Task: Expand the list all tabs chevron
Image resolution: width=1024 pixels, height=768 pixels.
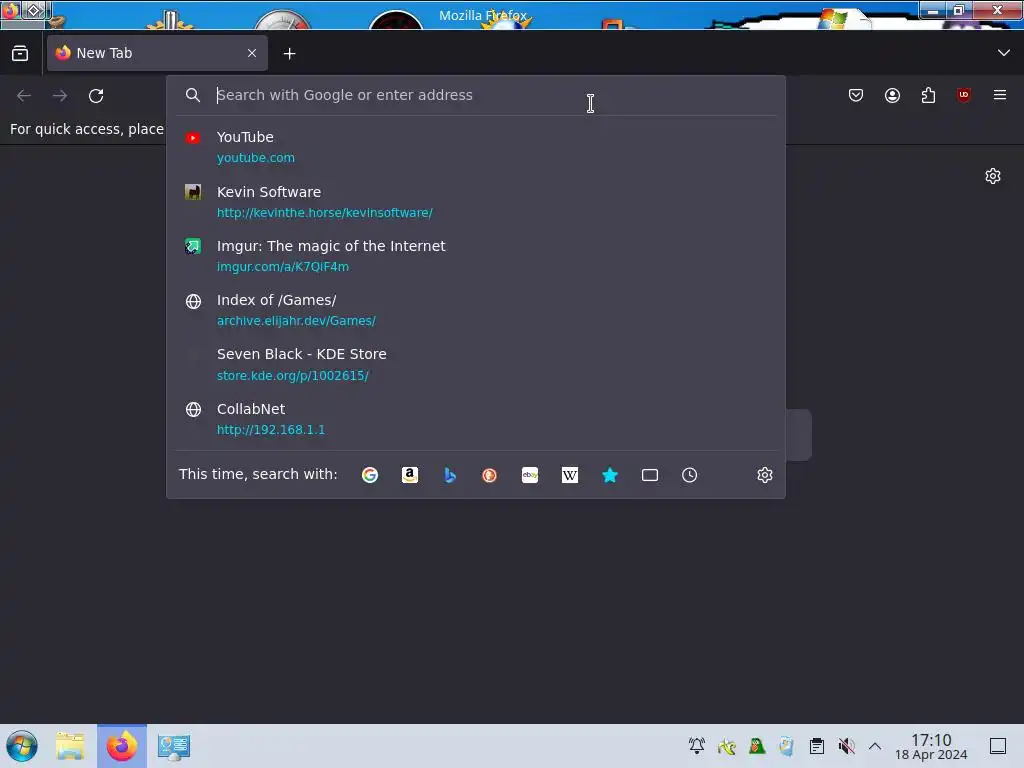Action: pyautogui.click(x=1004, y=53)
